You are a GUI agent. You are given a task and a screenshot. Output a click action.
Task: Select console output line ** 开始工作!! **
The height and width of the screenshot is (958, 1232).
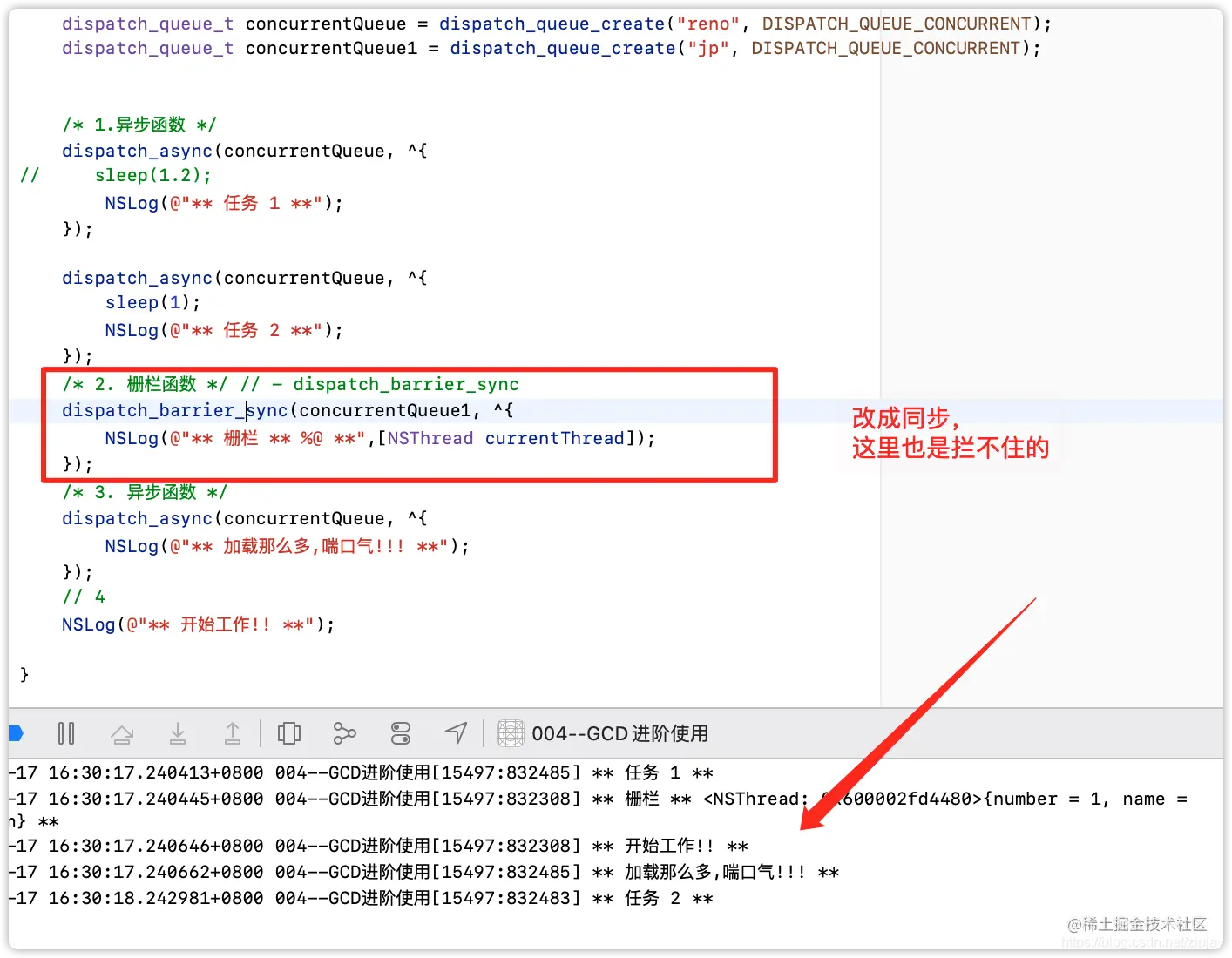tap(378, 846)
